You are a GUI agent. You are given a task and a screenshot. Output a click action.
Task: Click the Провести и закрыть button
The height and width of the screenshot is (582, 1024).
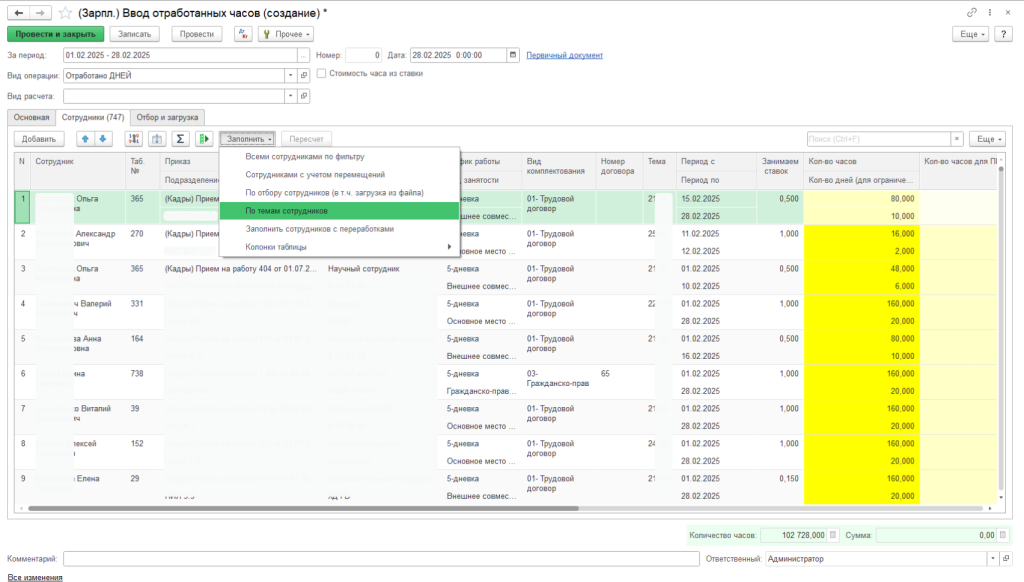[x=55, y=34]
